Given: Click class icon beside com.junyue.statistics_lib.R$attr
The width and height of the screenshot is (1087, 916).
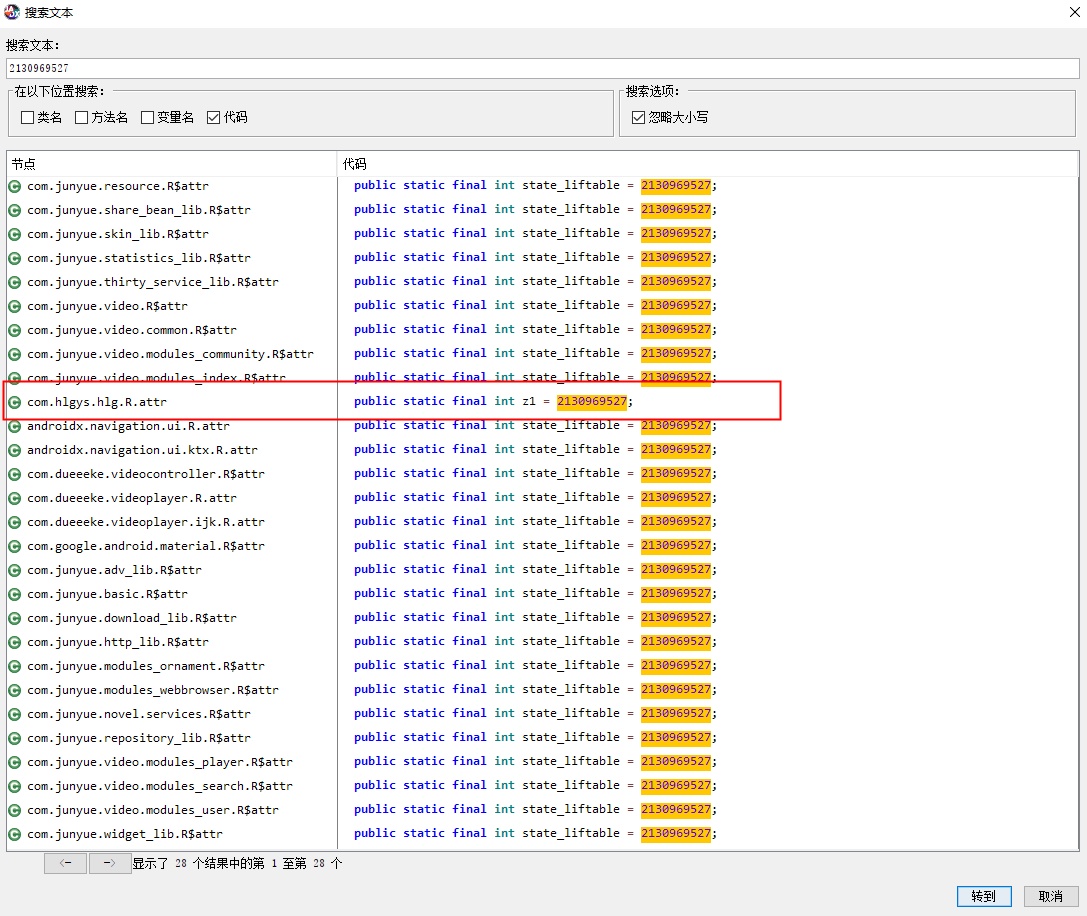Looking at the screenshot, I should point(15,258).
